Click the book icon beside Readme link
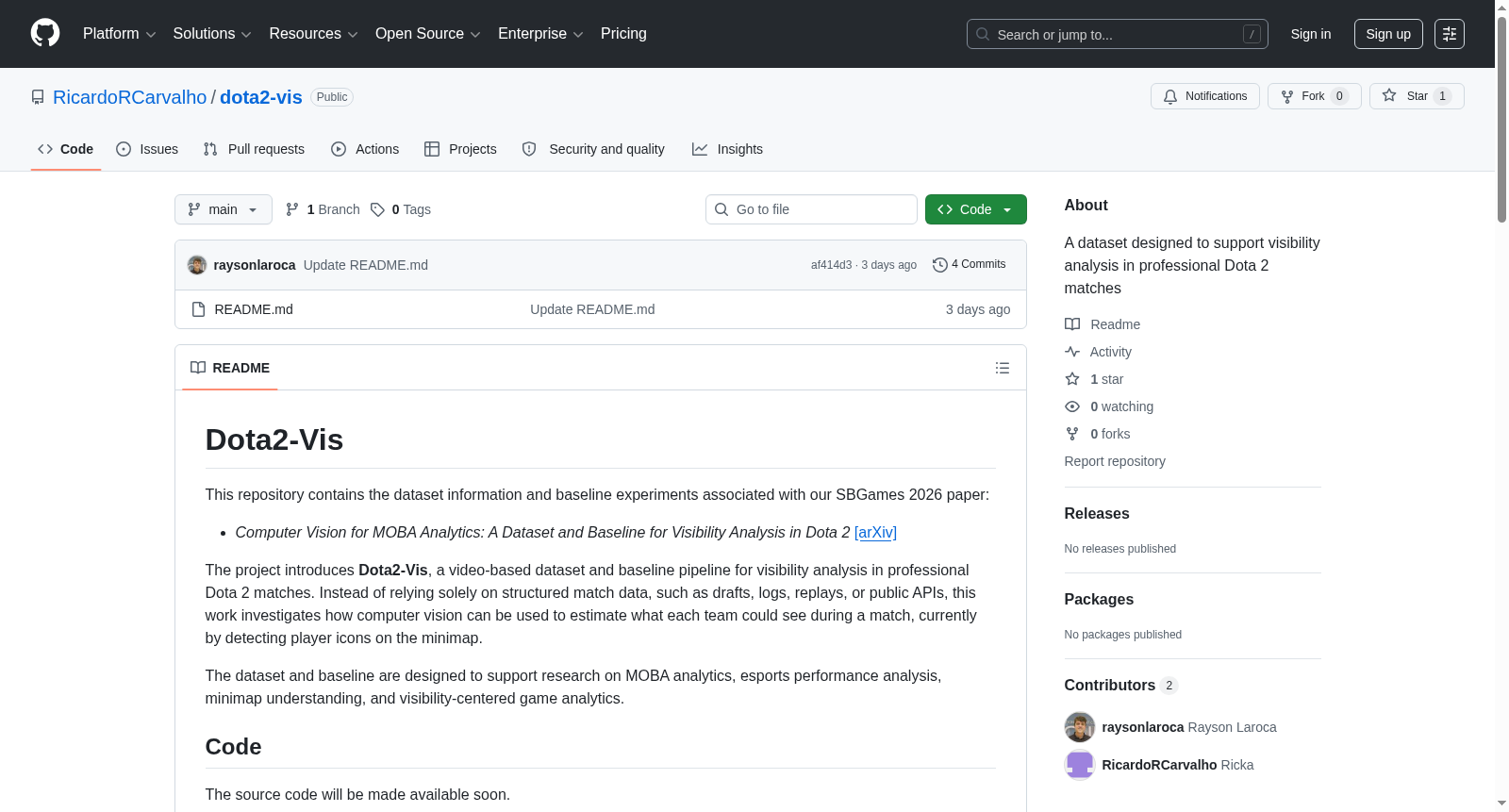 click(1072, 324)
